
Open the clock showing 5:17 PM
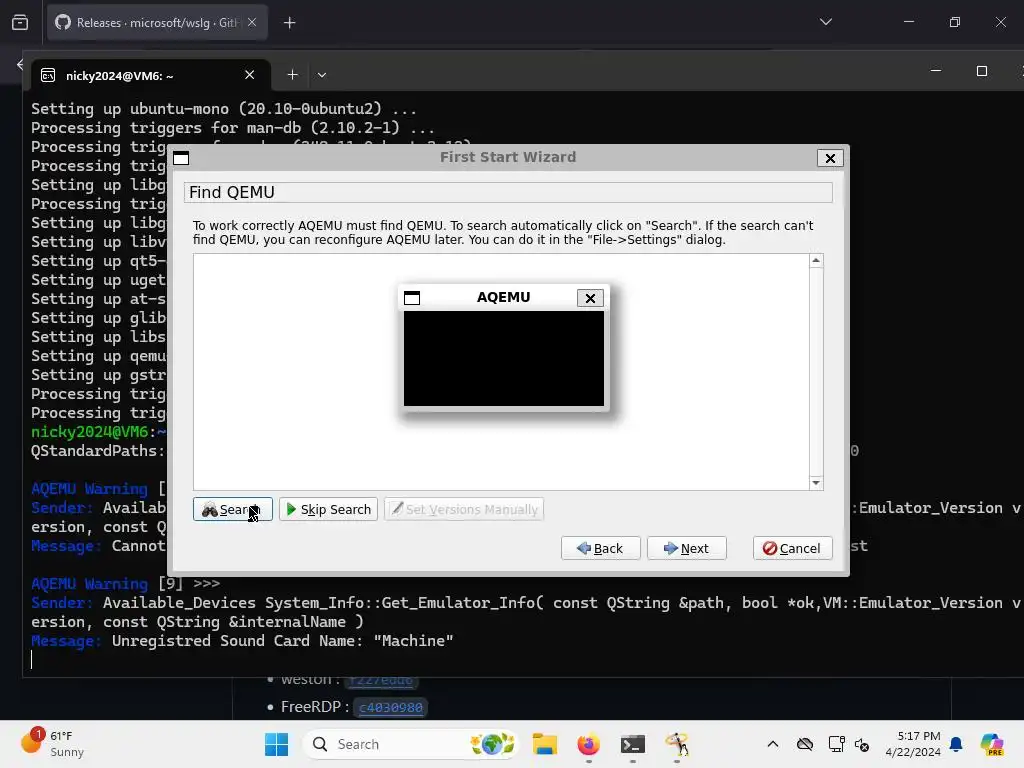pos(913,744)
